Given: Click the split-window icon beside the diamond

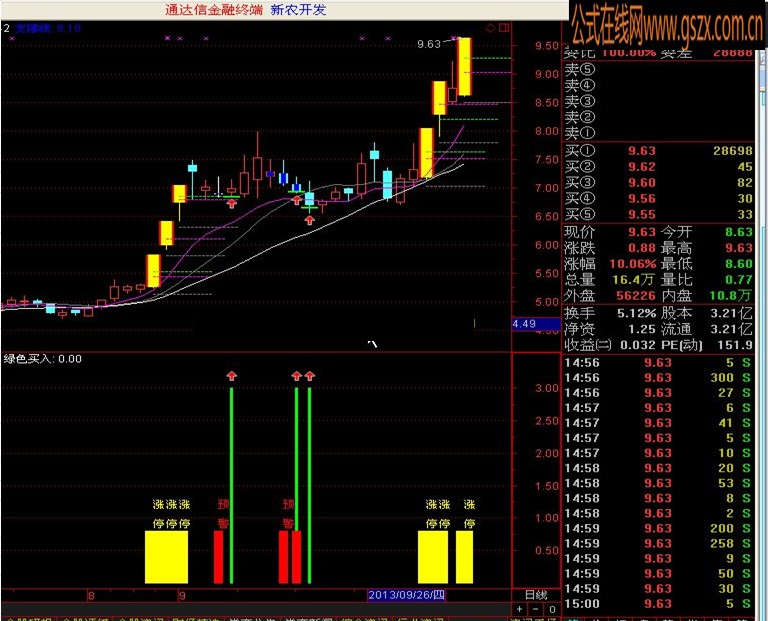Looking at the screenshot, I should [504, 27].
